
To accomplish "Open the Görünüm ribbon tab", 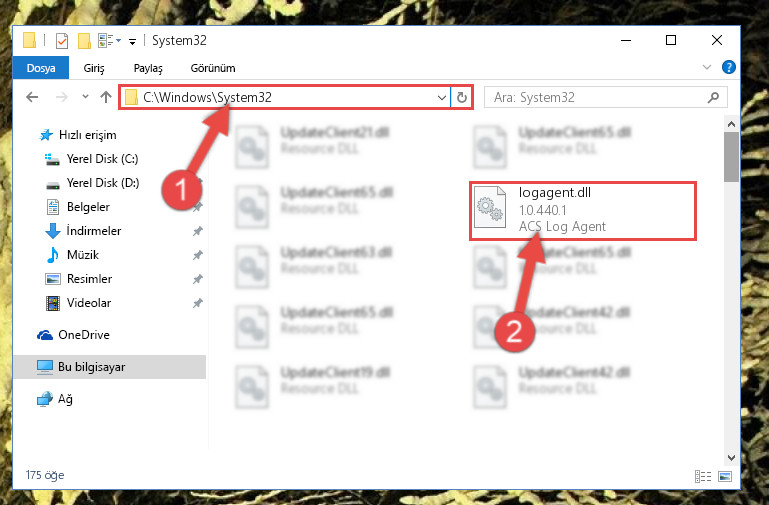I will pyautogui.click(x=213, y=68).
